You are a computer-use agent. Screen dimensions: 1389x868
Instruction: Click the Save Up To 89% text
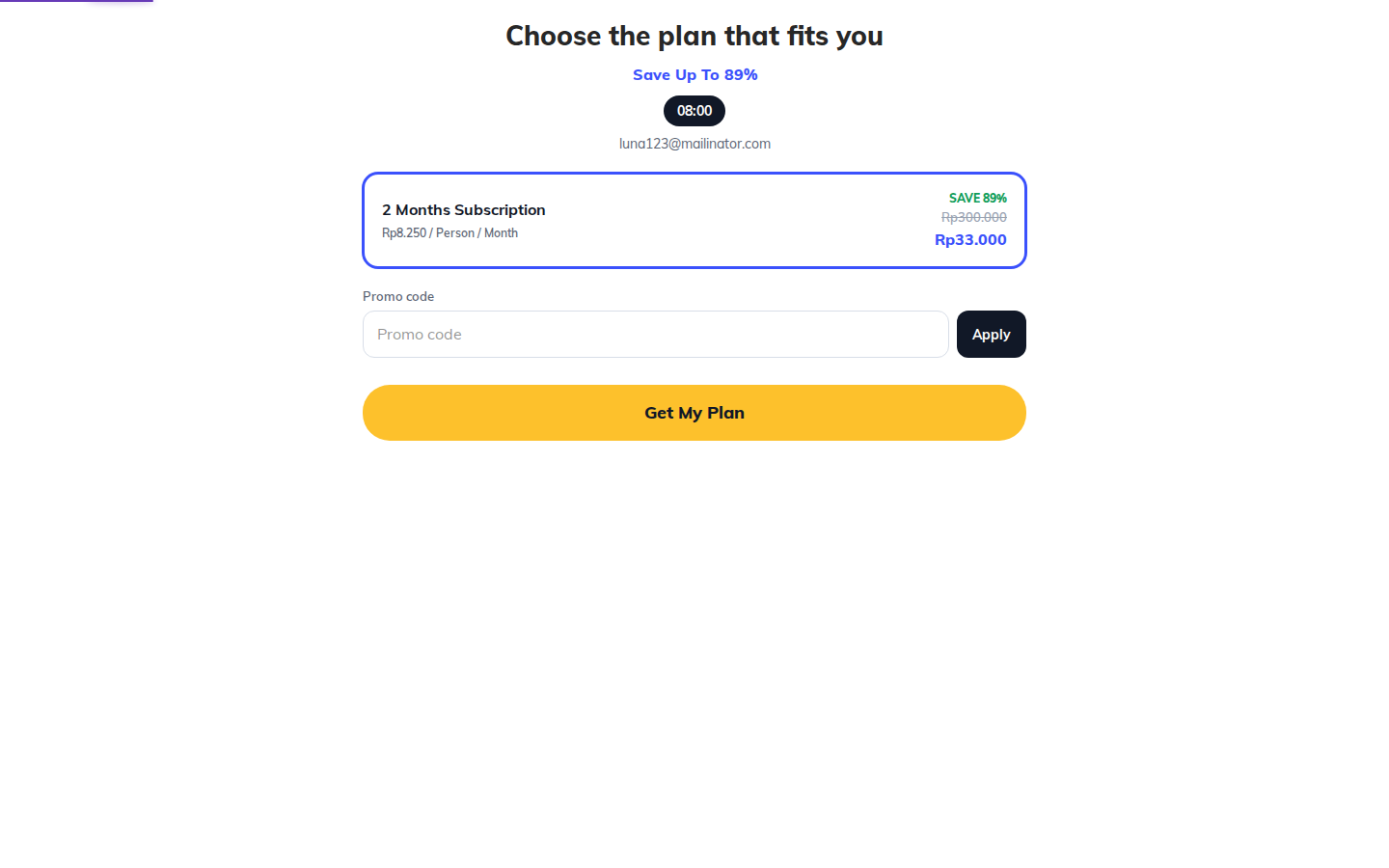[x=694, y=74]
